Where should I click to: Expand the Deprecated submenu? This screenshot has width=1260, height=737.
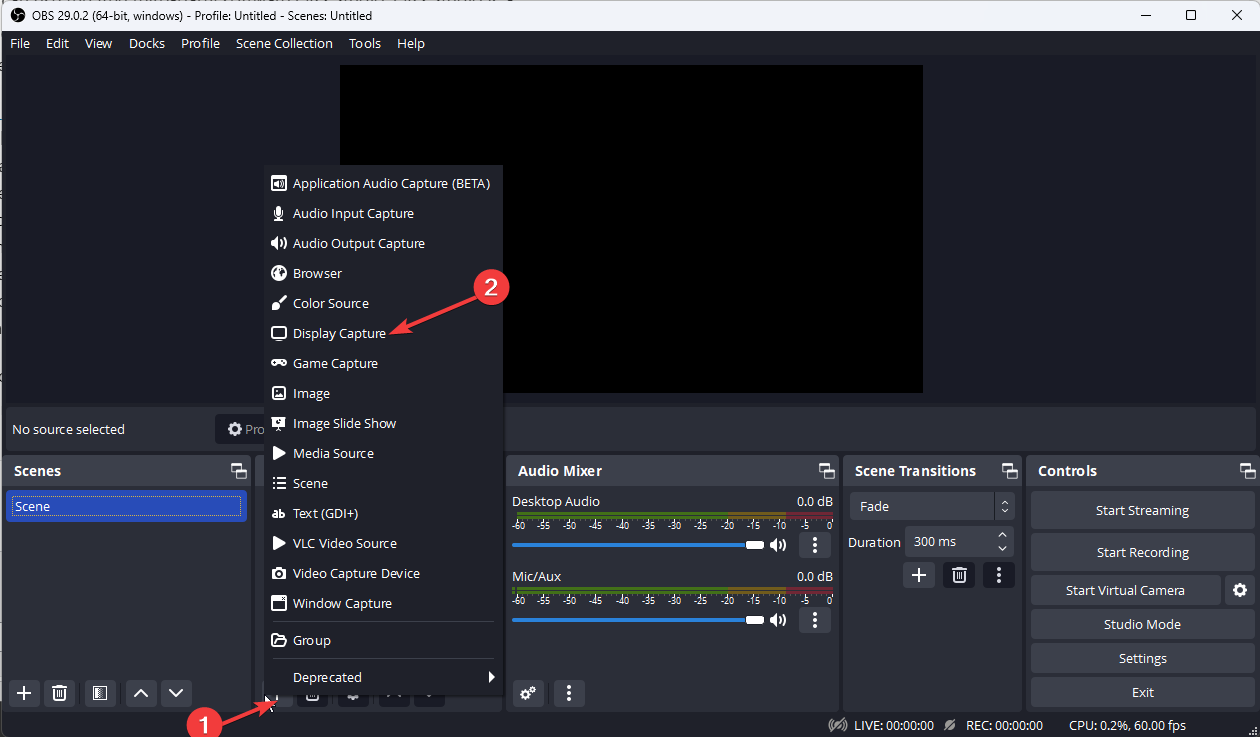[x=382, y=677]
